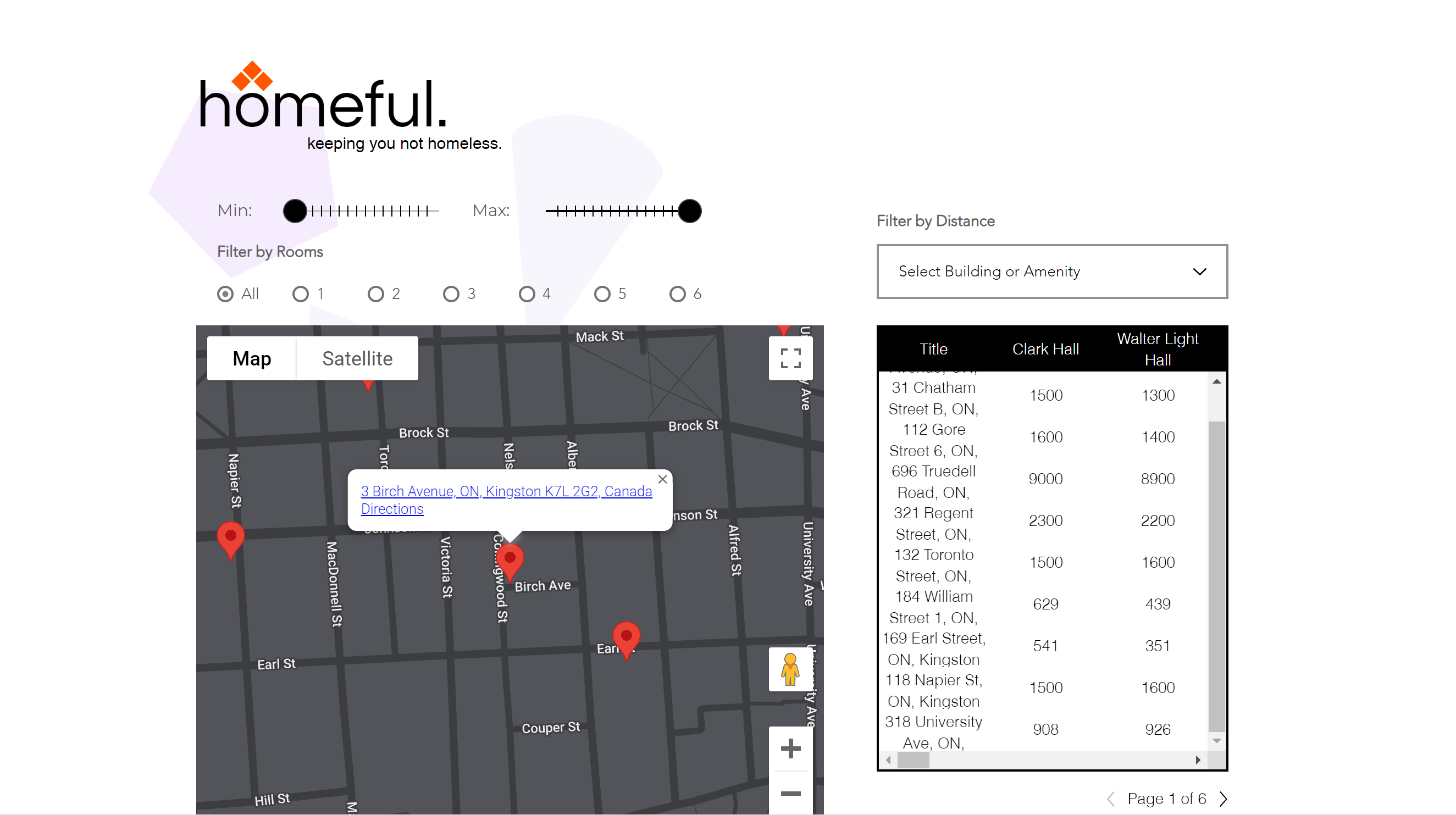Image resolution: width=1456 pixels, height=815 pixels.
Task: Zoom in the map with plus
Action: pos(790,749)
